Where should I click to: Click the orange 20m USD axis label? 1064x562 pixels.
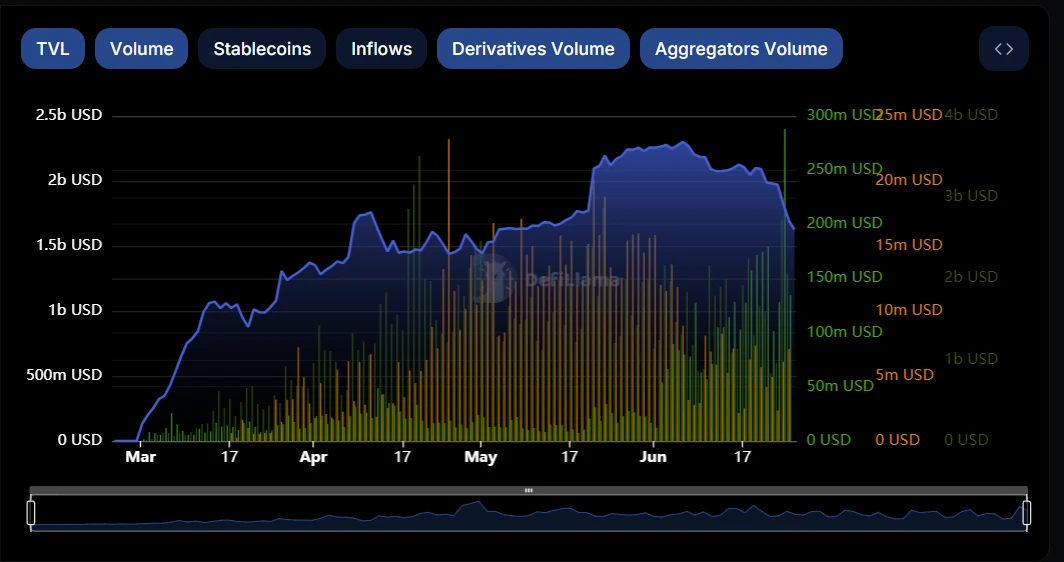(909, 180)
